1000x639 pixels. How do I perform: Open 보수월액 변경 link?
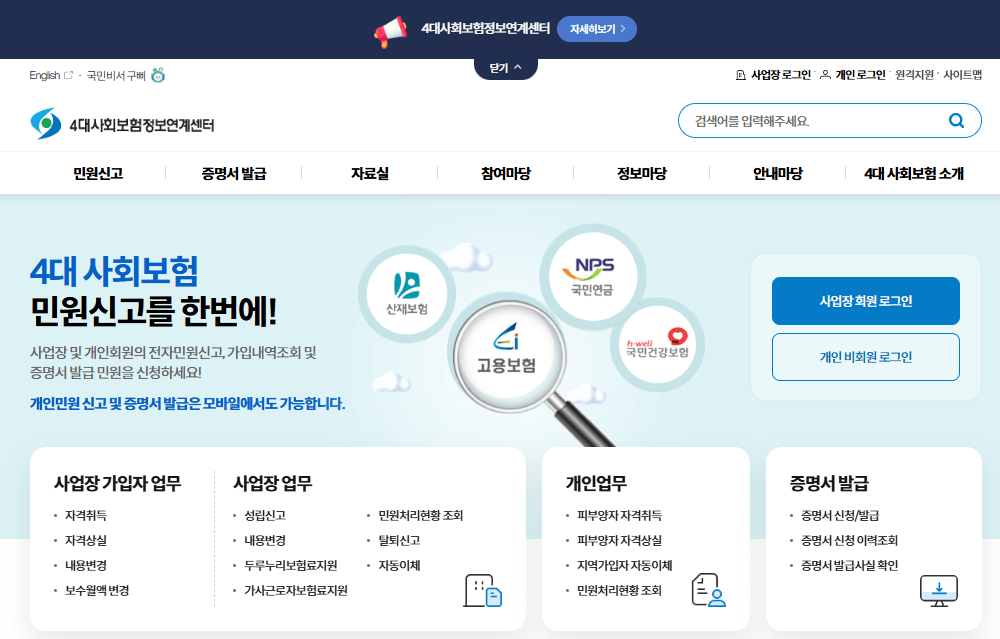point(97,591)
